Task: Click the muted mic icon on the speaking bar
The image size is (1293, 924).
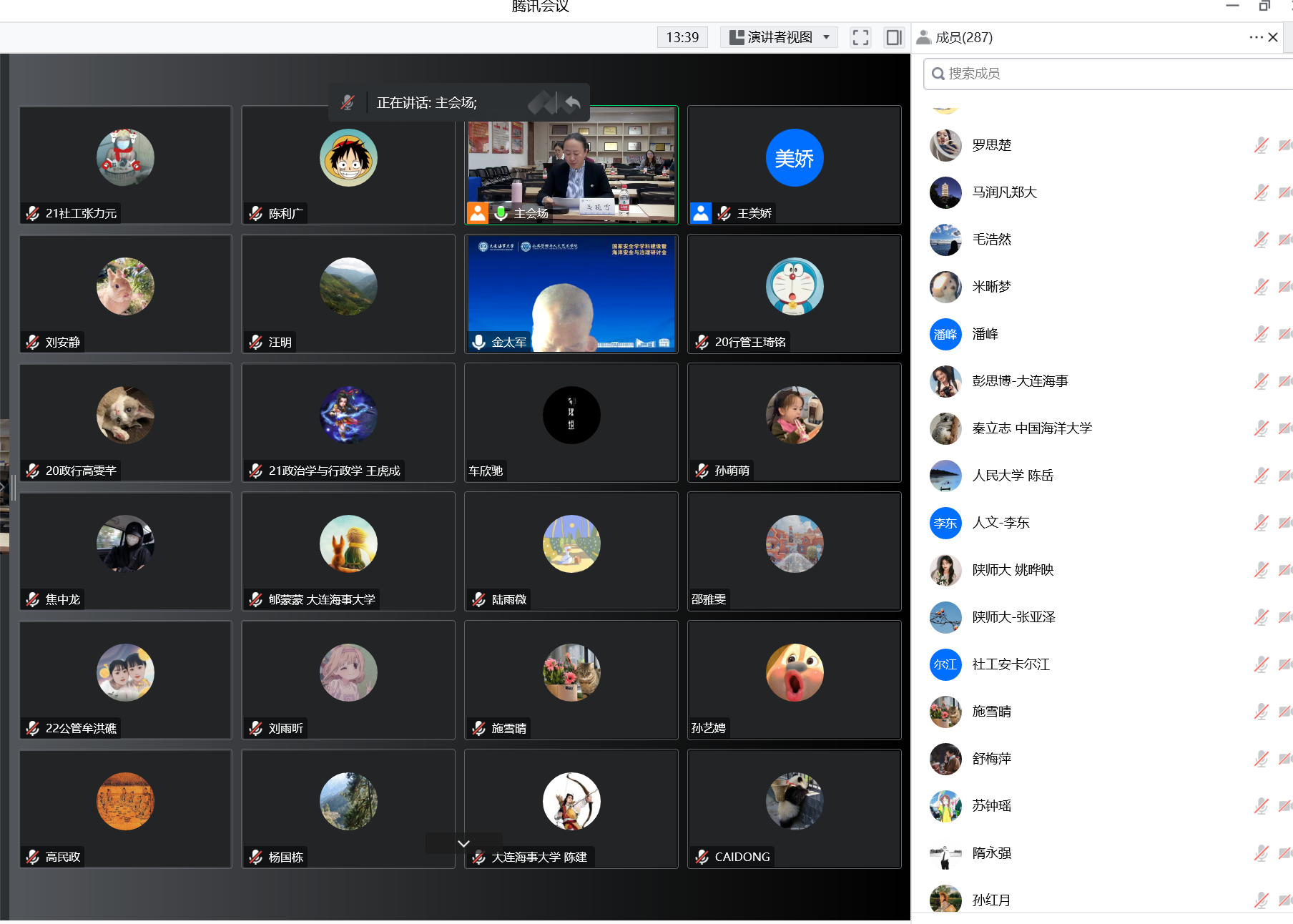Action: 348,103
